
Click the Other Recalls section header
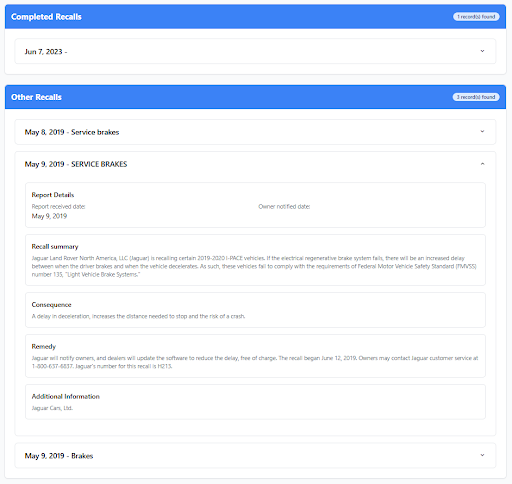(x=255, y=97)
